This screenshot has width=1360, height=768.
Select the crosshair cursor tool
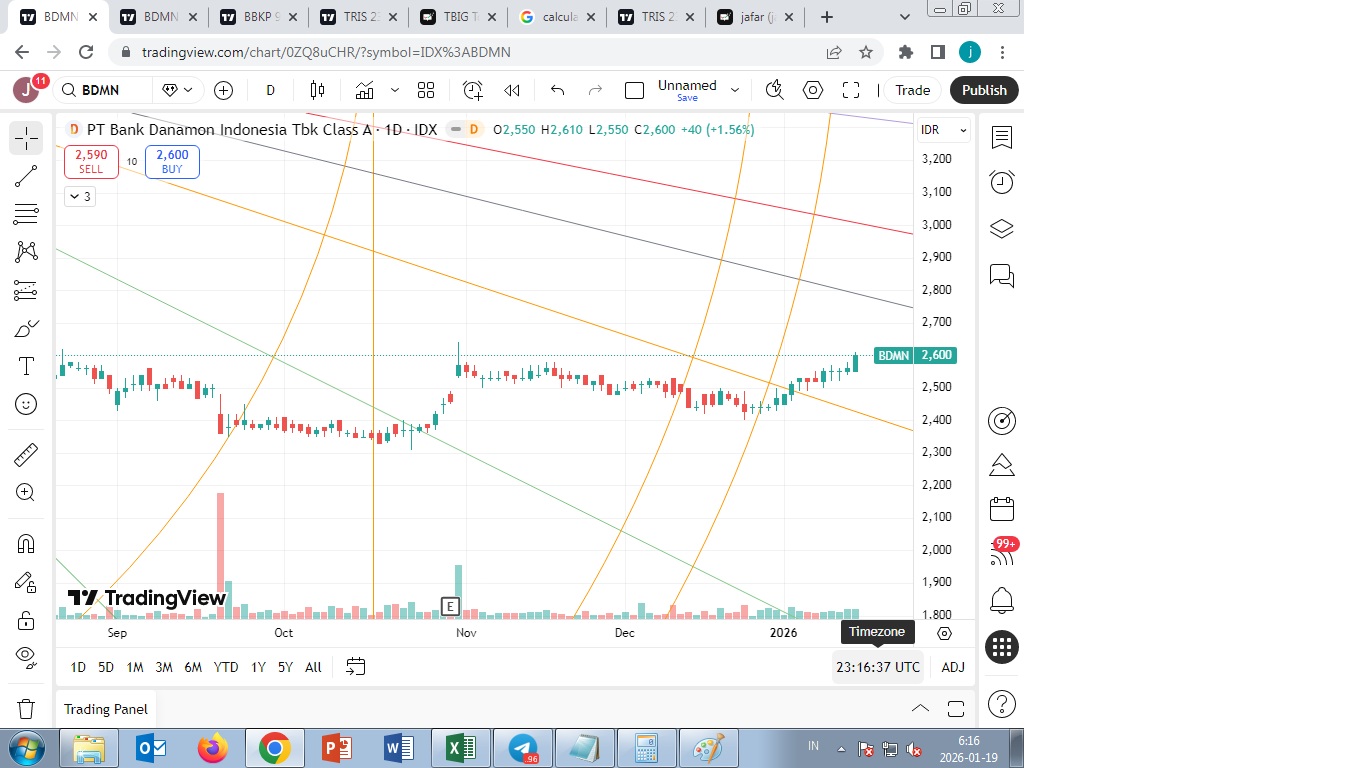point(26,138)
